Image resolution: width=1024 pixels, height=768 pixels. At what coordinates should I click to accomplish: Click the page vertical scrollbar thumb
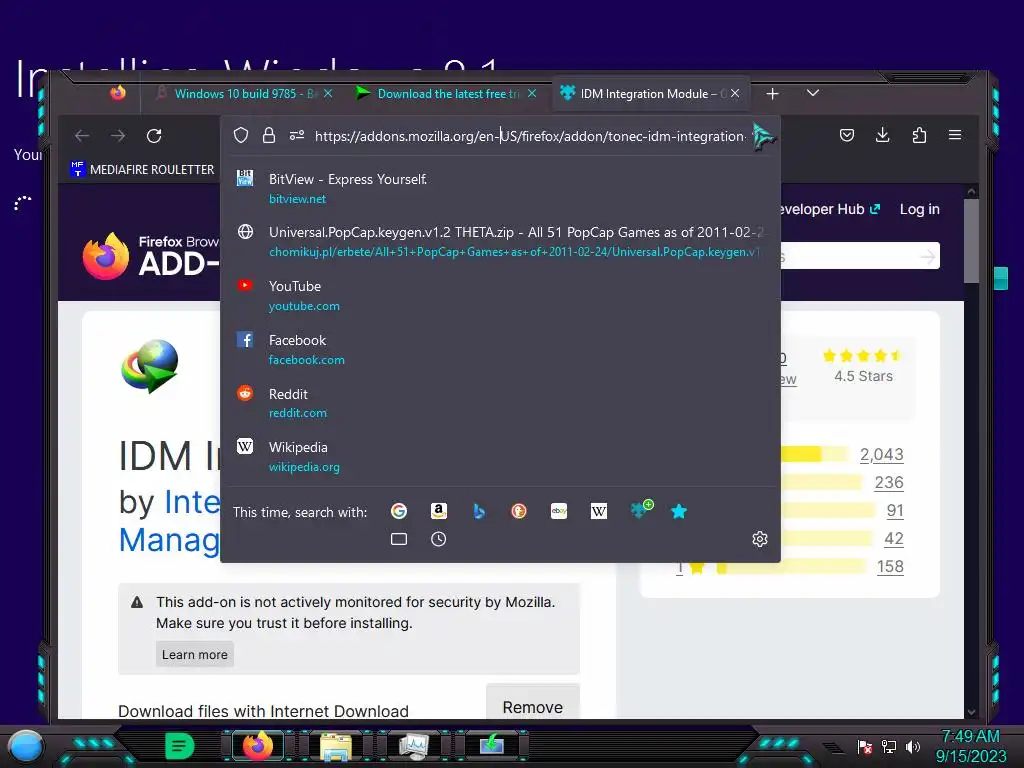(971, 240)
